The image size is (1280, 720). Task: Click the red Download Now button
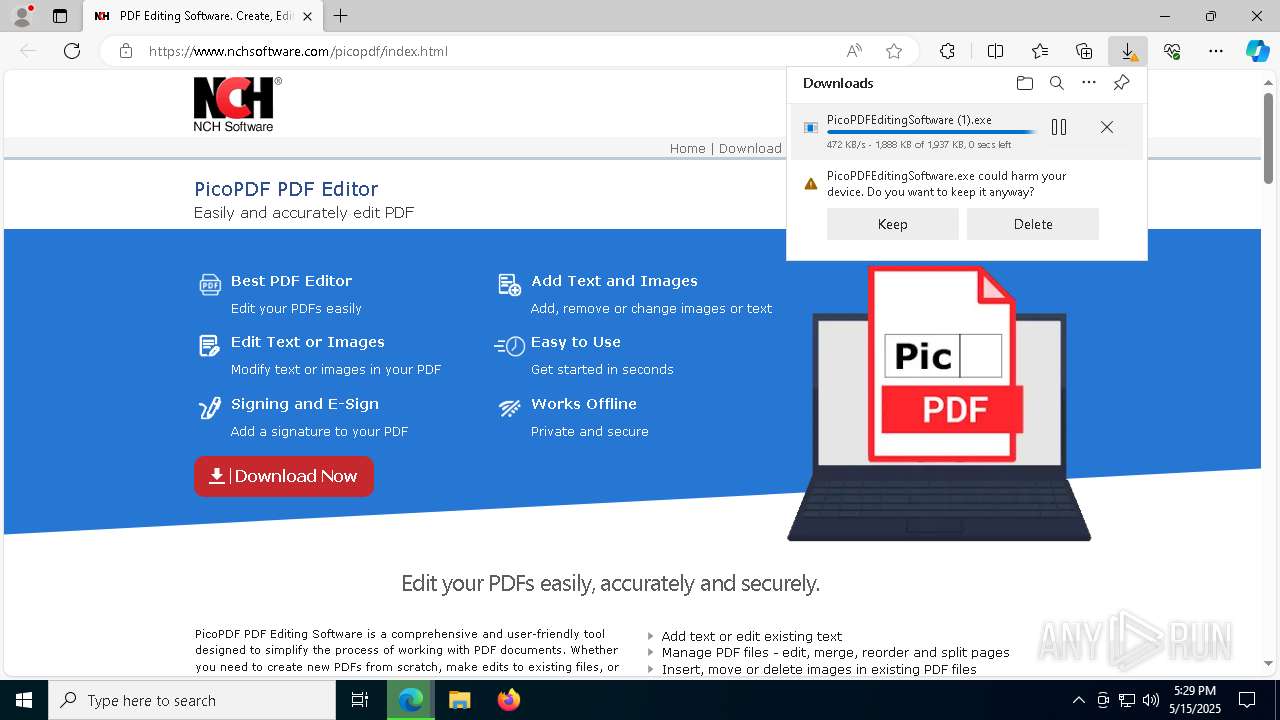point(284,476)
